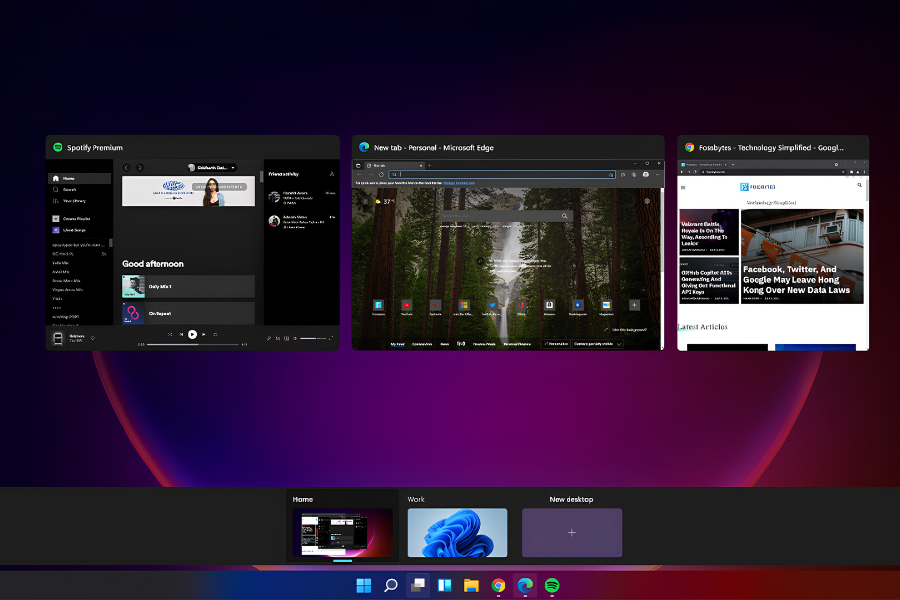
Task: Click the magnifier icon in Edge's page search box
Action: click(565, 216)
